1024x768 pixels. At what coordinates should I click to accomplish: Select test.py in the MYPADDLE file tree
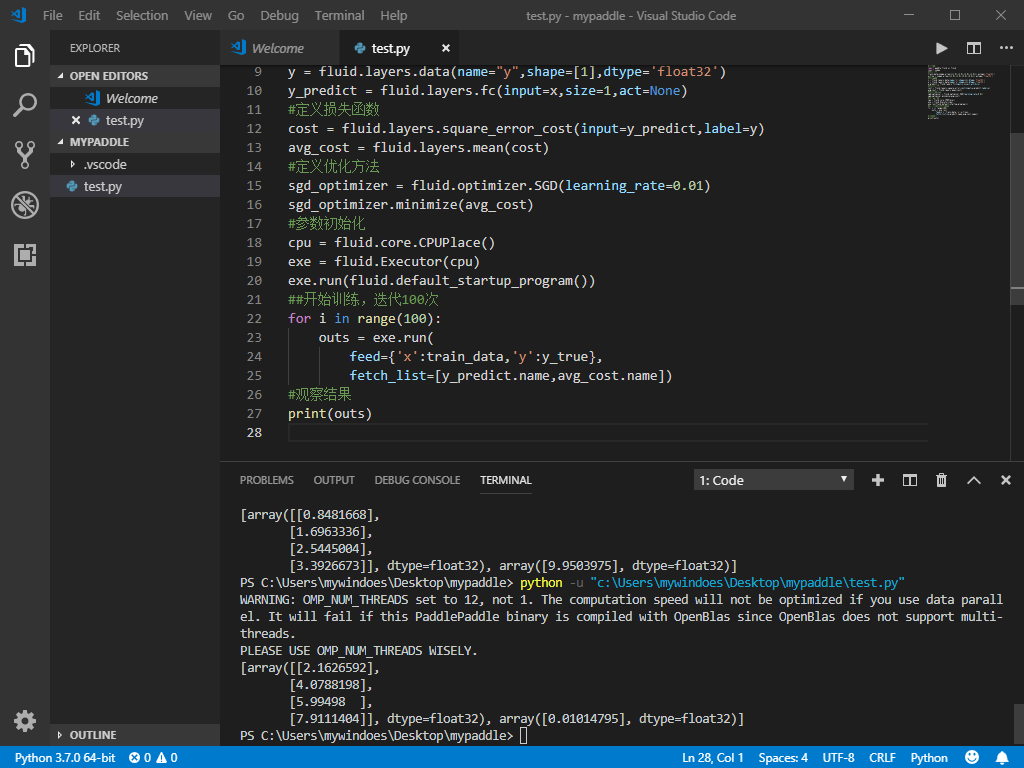[x=135, y=186]
